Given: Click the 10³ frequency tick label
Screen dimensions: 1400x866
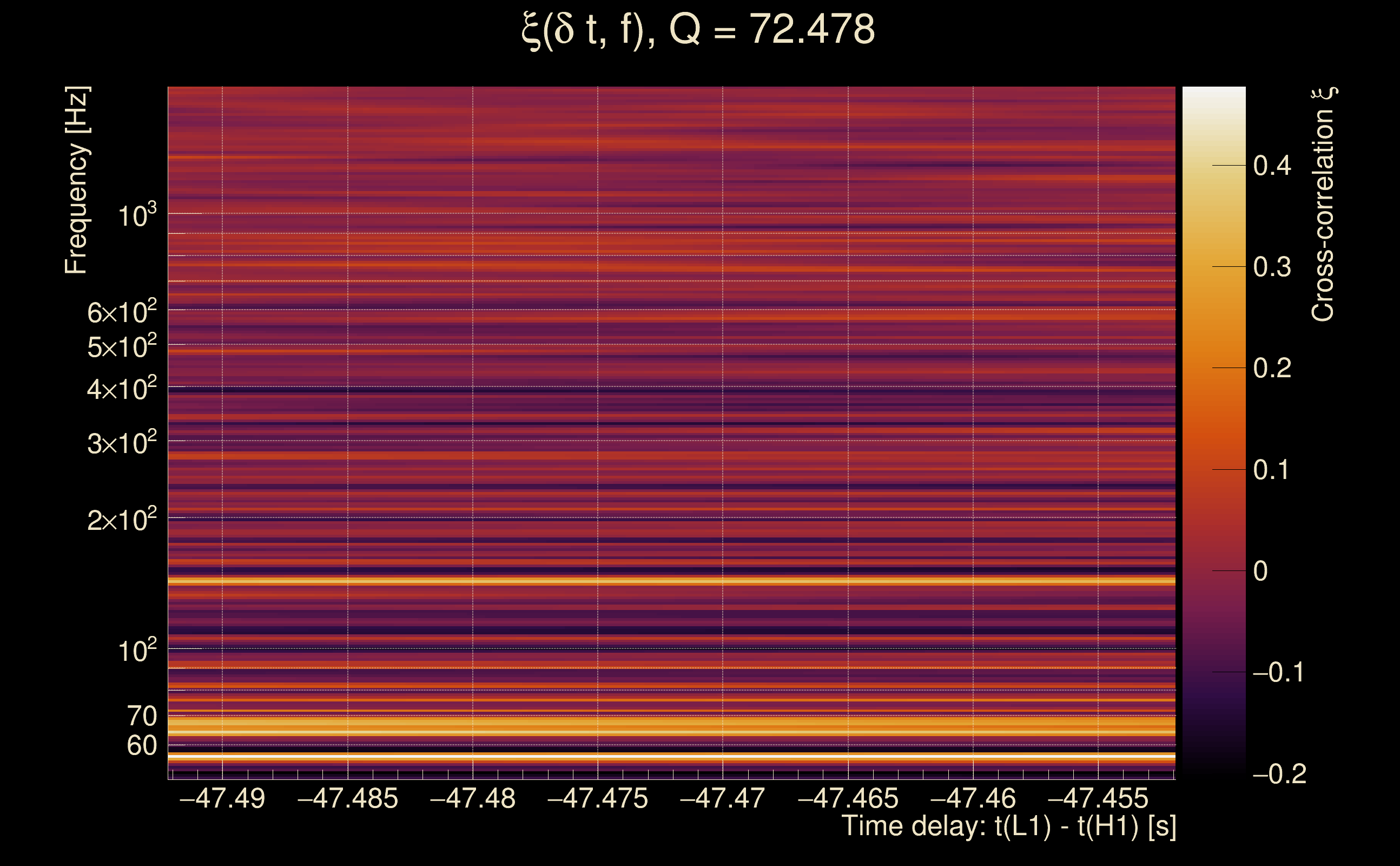Looking at the screenshot, I should click(x=137, y=216).
